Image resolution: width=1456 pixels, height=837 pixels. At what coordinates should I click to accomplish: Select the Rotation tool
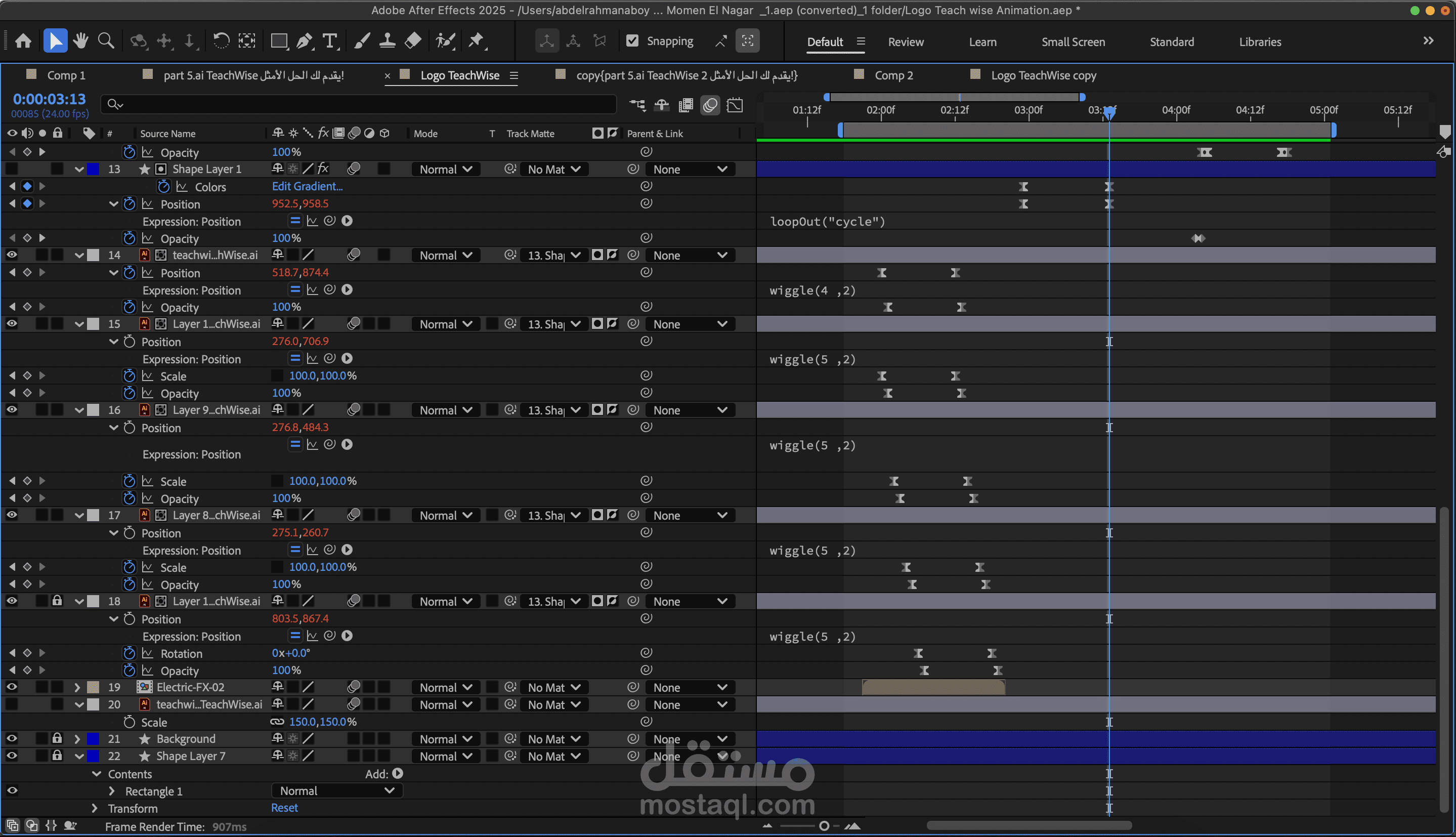(221, 41)
